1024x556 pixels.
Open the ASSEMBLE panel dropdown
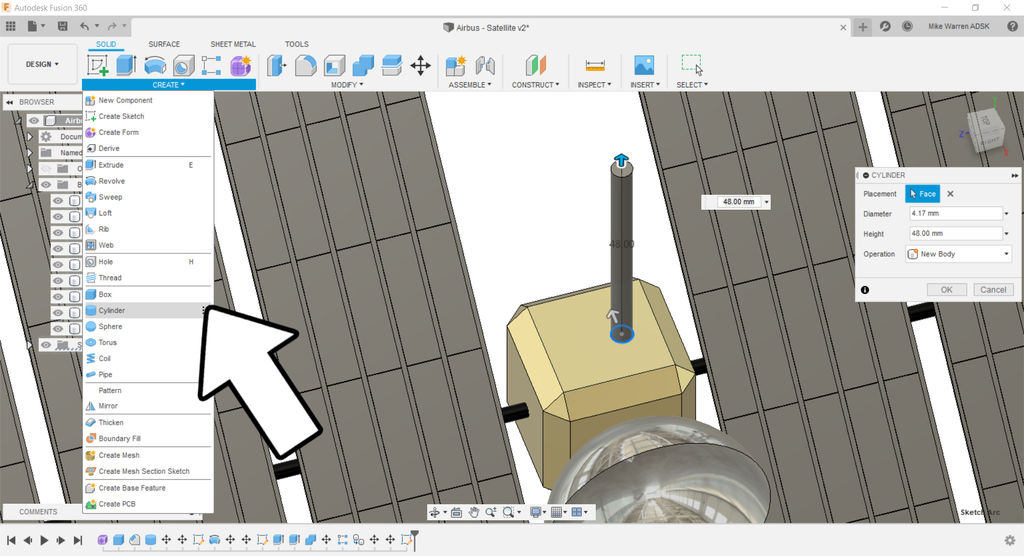click(x=470, y=85)
